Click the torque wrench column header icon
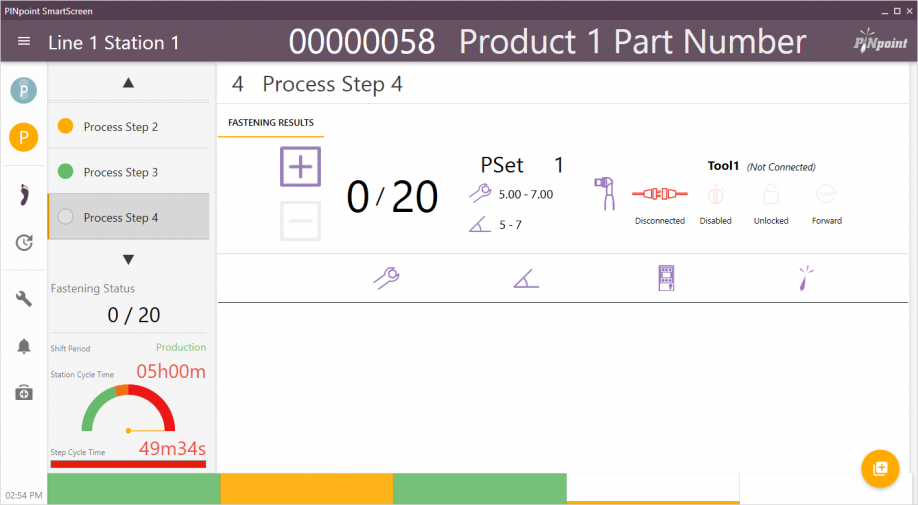This screenshot has height=505, width=918. pos(386,278)
